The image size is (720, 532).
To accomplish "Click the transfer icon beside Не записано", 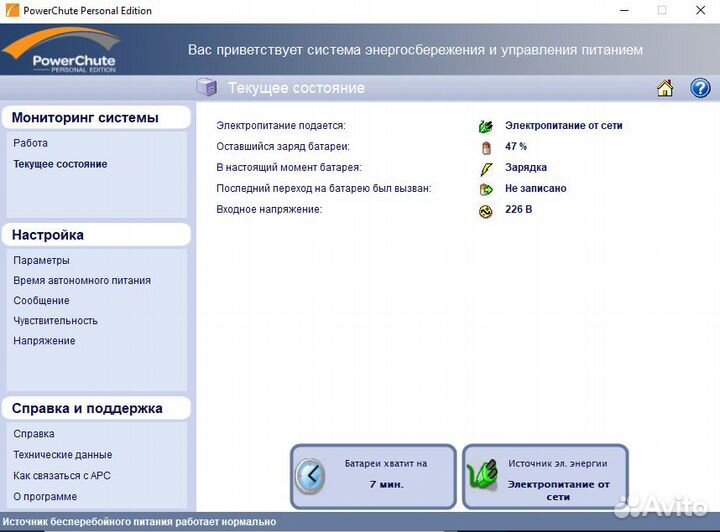I will click(x=486, y=189).
